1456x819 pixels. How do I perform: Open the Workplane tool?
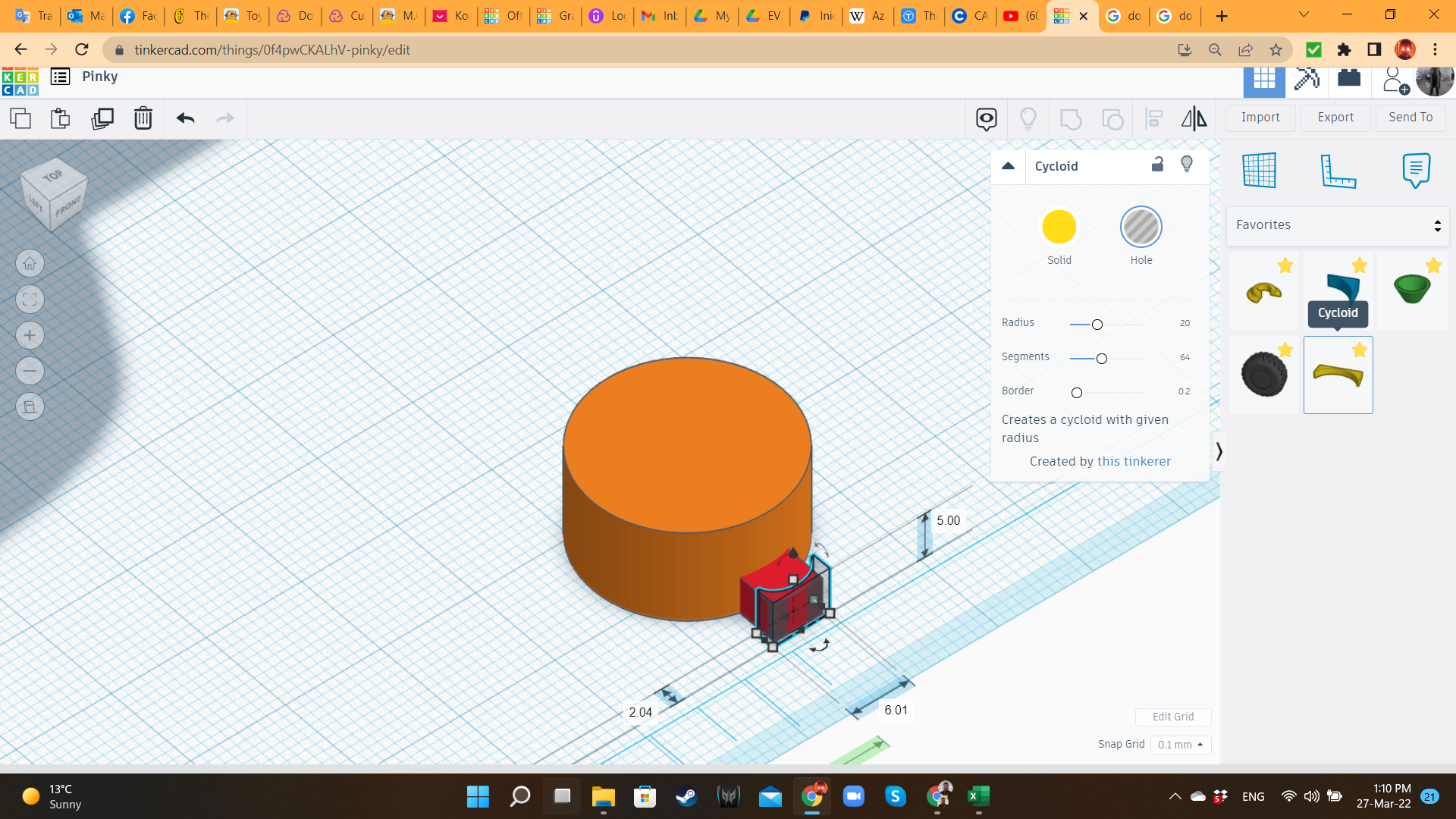coord(1260,170)
